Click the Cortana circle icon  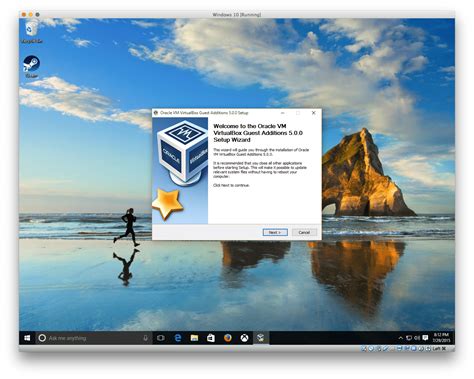[42, 338]
